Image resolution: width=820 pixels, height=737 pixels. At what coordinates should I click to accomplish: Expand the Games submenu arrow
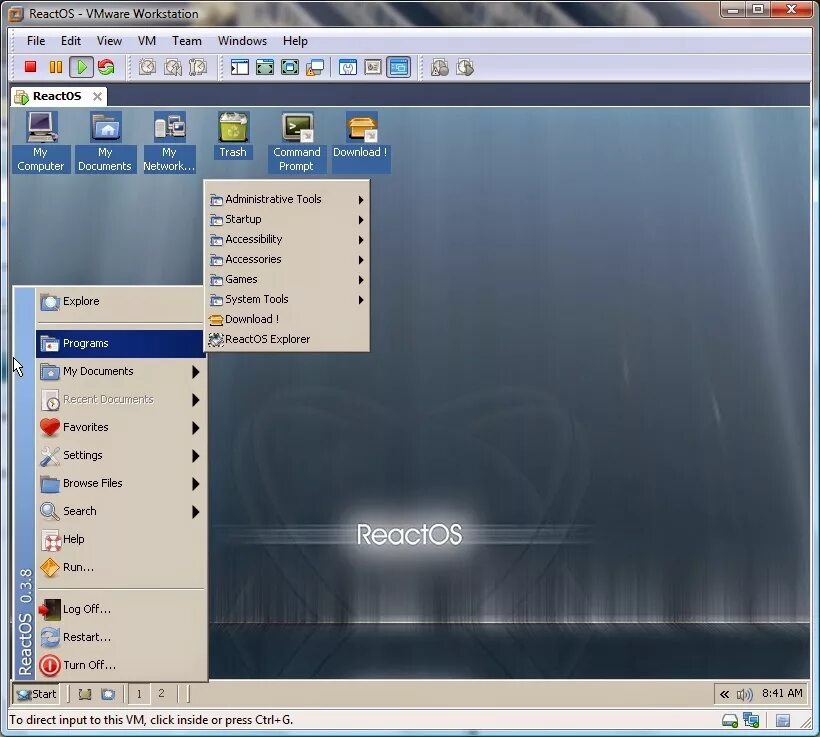361,280
